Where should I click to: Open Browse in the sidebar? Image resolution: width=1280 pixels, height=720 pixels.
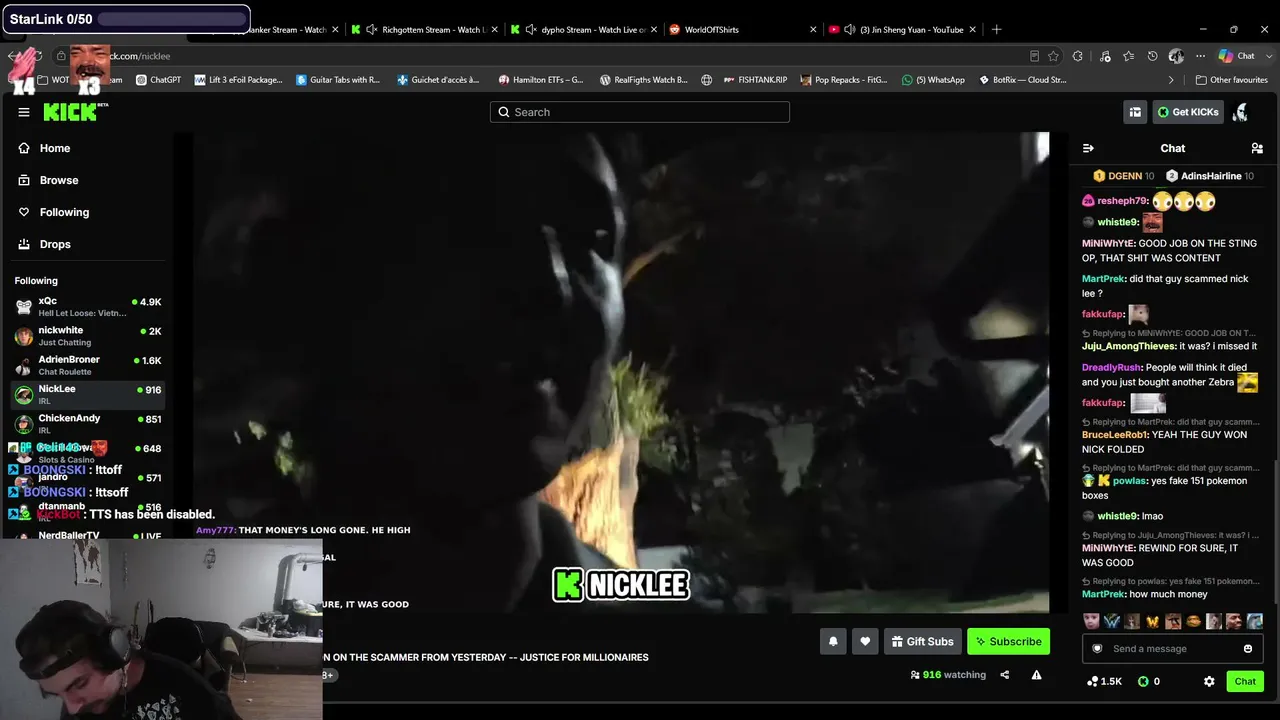(x=59, y=180)
